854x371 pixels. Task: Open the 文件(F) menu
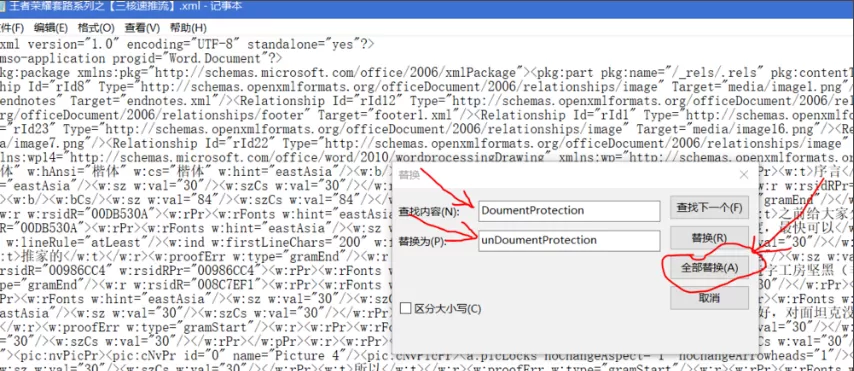point(11,28)
